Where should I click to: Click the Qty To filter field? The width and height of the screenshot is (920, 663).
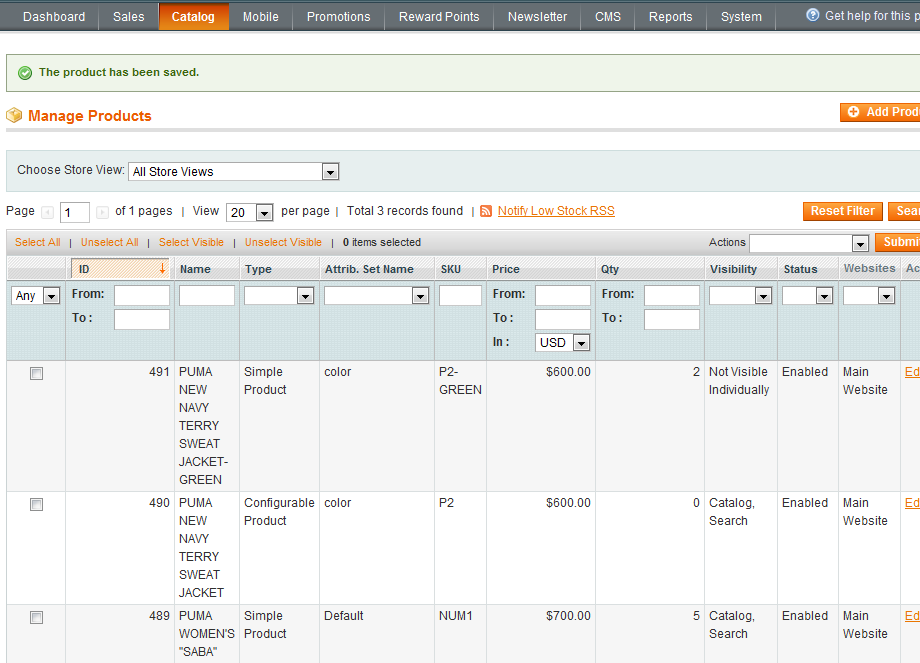672,319
